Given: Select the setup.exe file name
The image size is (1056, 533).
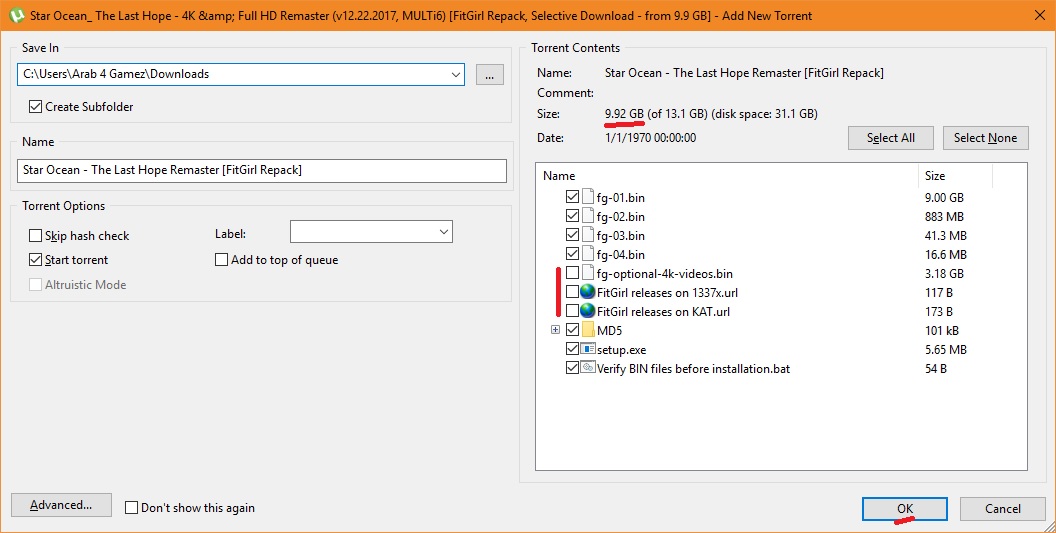Looking at the screenshot, I should pyautogui.click(x=622, y=350).
